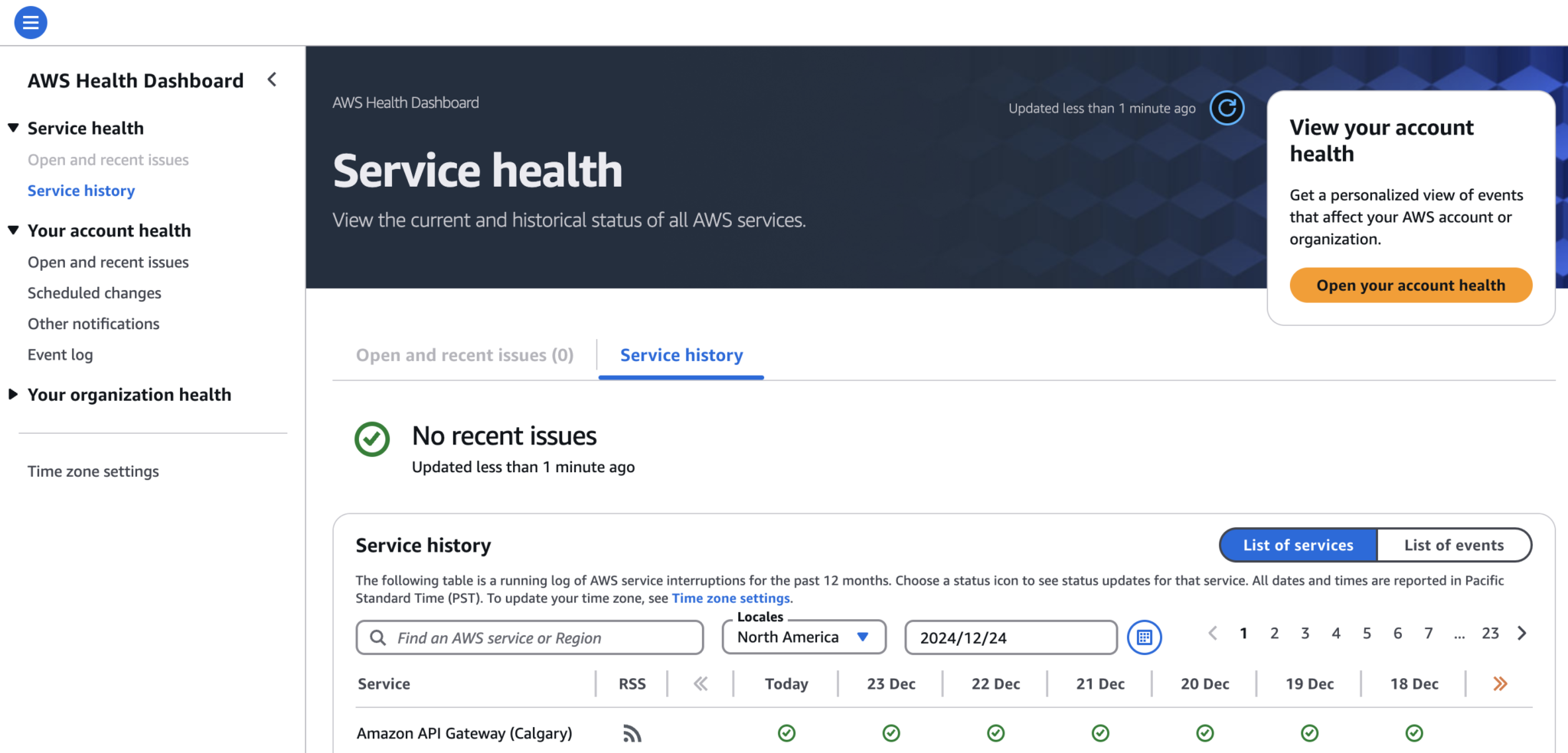Click the green status check under Today
The height and width of the screenshot is (753, 1568).
(786, 733)
